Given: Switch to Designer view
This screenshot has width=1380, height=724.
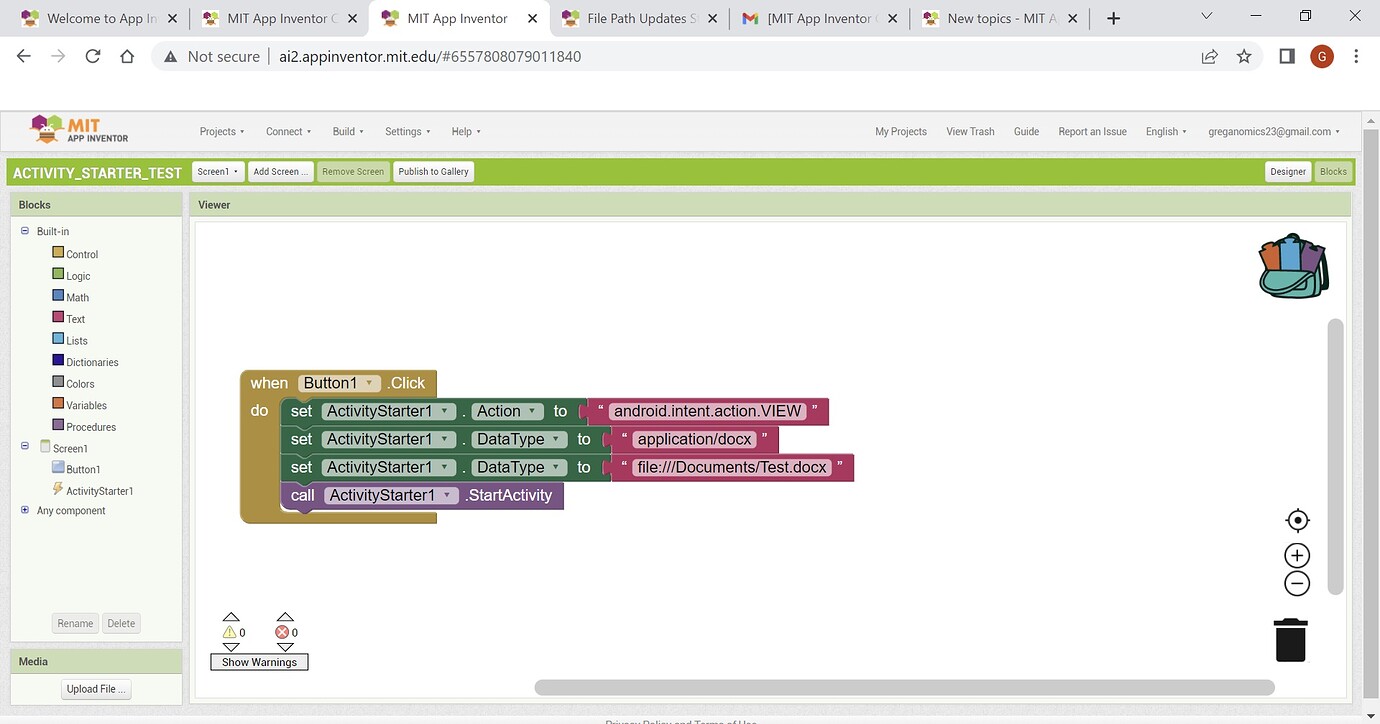Looking at the screenshot, I should pyautogui.click(x=1287, y=171).
